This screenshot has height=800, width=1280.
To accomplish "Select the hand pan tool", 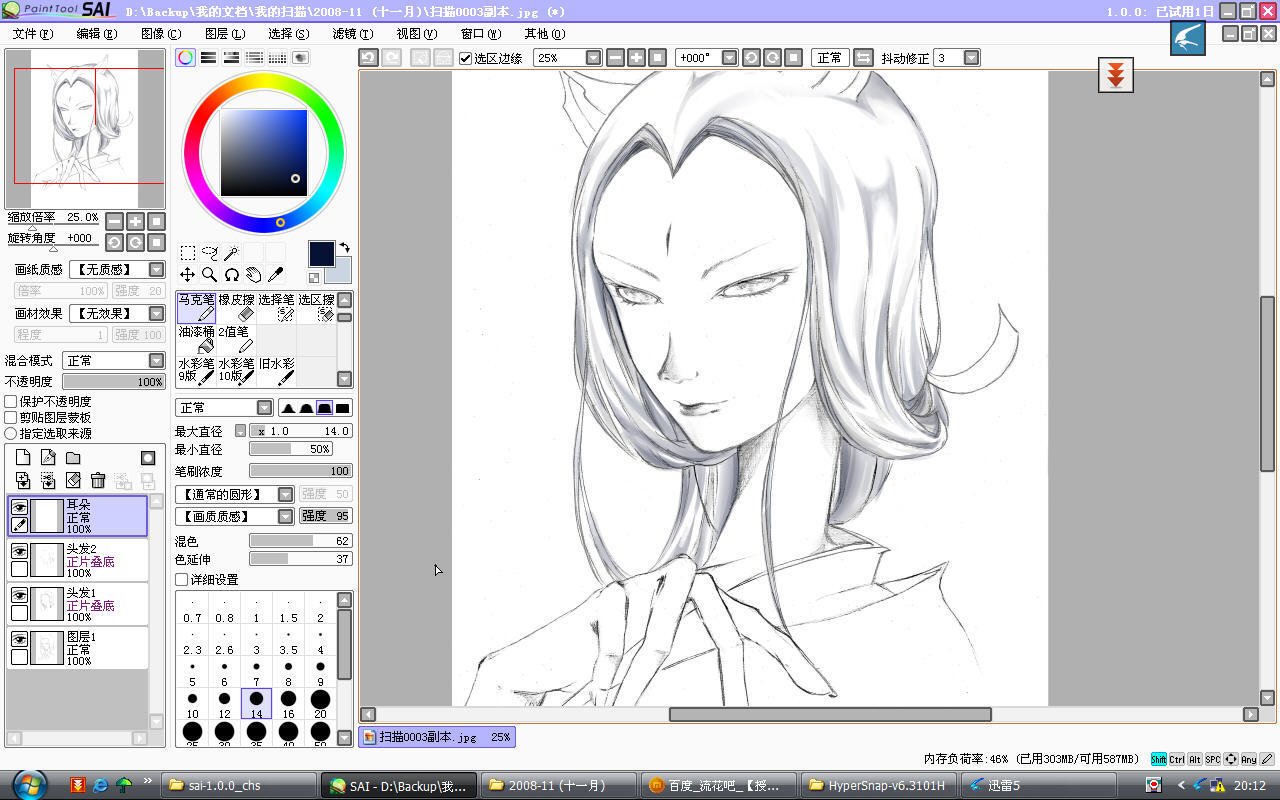I will [253, 274].
